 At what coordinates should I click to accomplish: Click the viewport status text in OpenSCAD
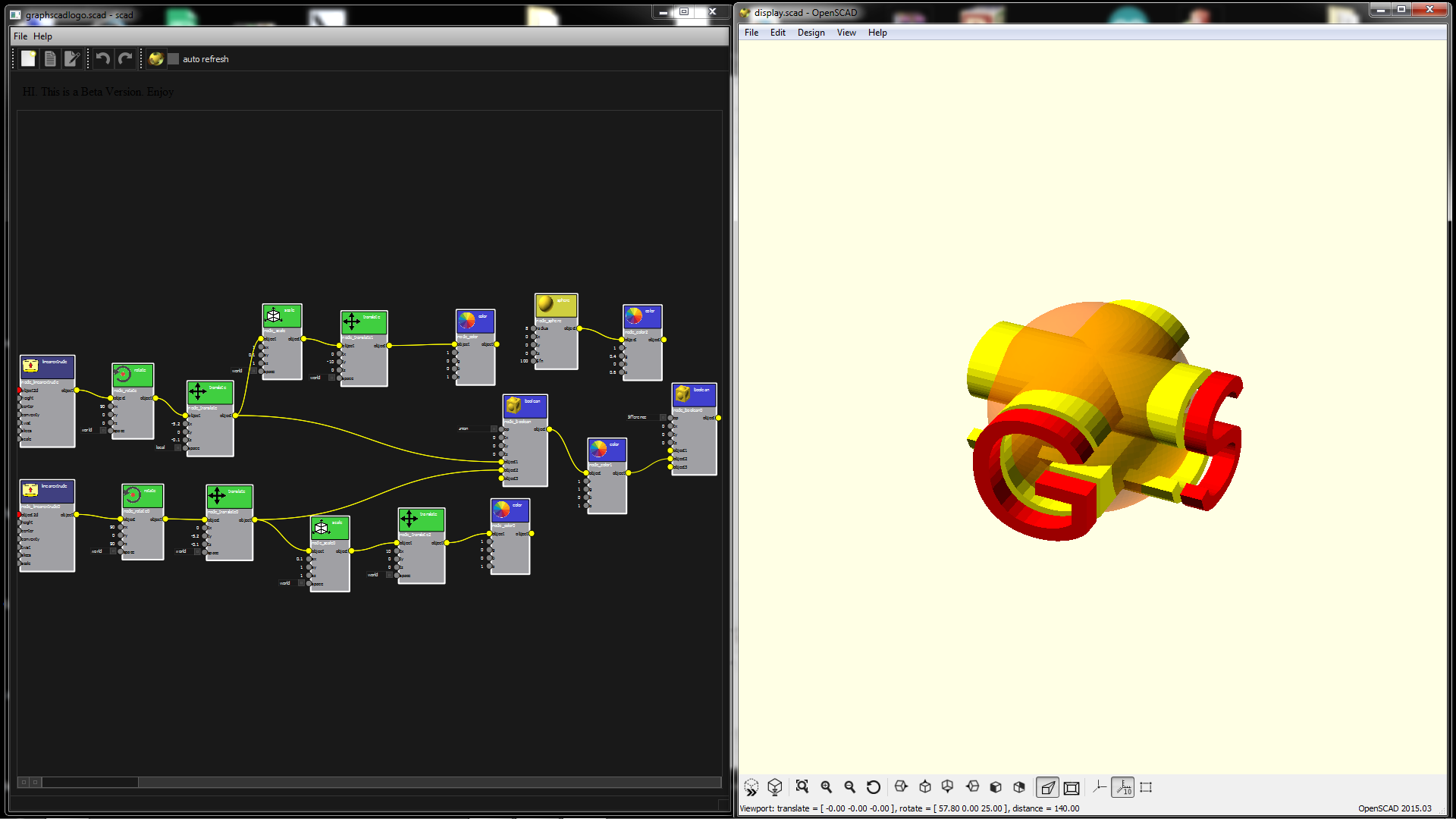tap(909, 808)
